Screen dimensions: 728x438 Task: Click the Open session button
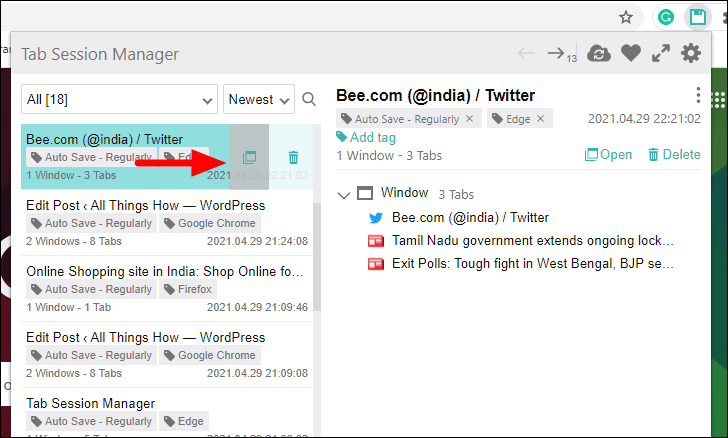(x=608, y=154)
